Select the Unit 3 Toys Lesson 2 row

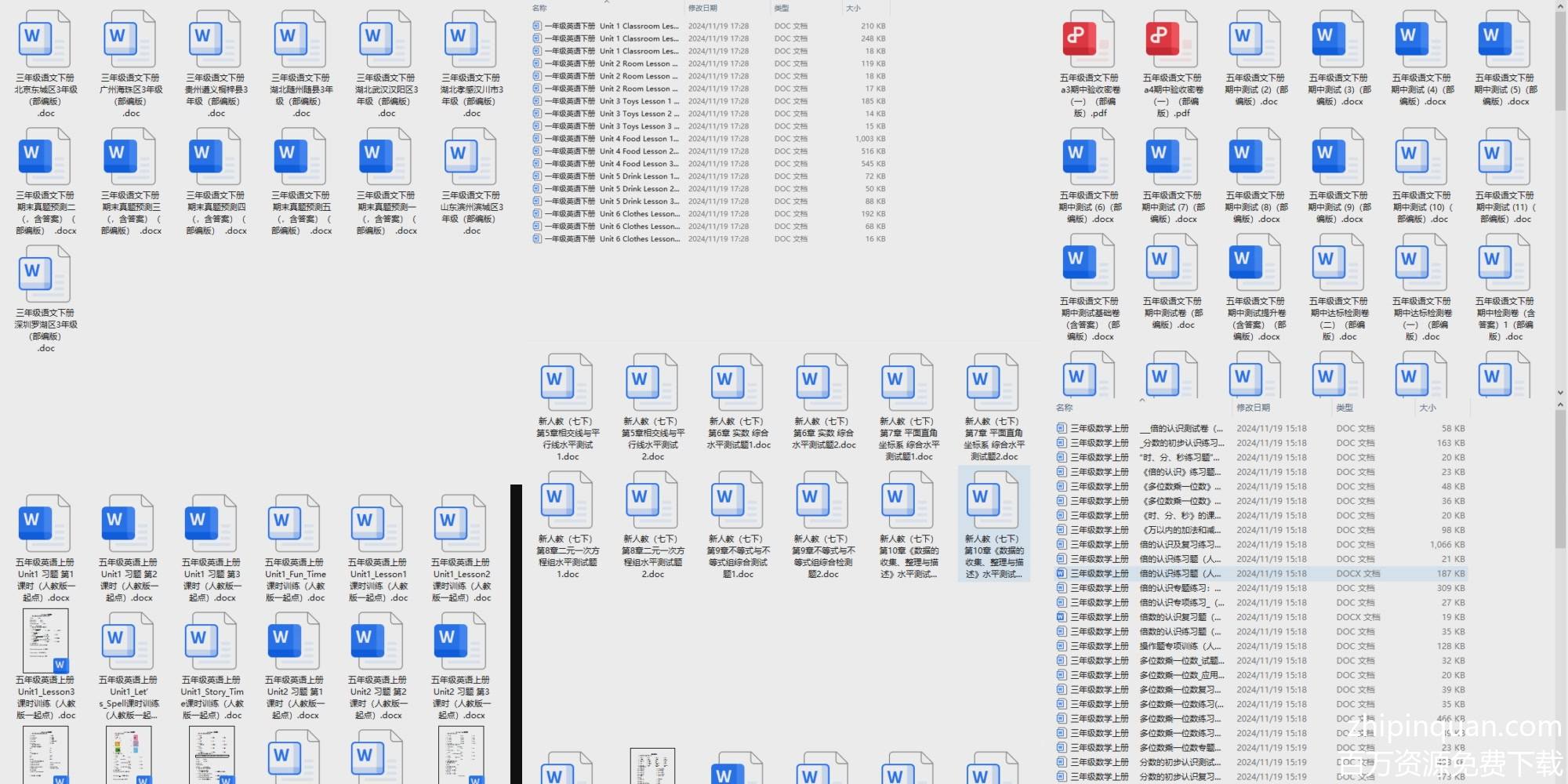click(x=639, y=114)
